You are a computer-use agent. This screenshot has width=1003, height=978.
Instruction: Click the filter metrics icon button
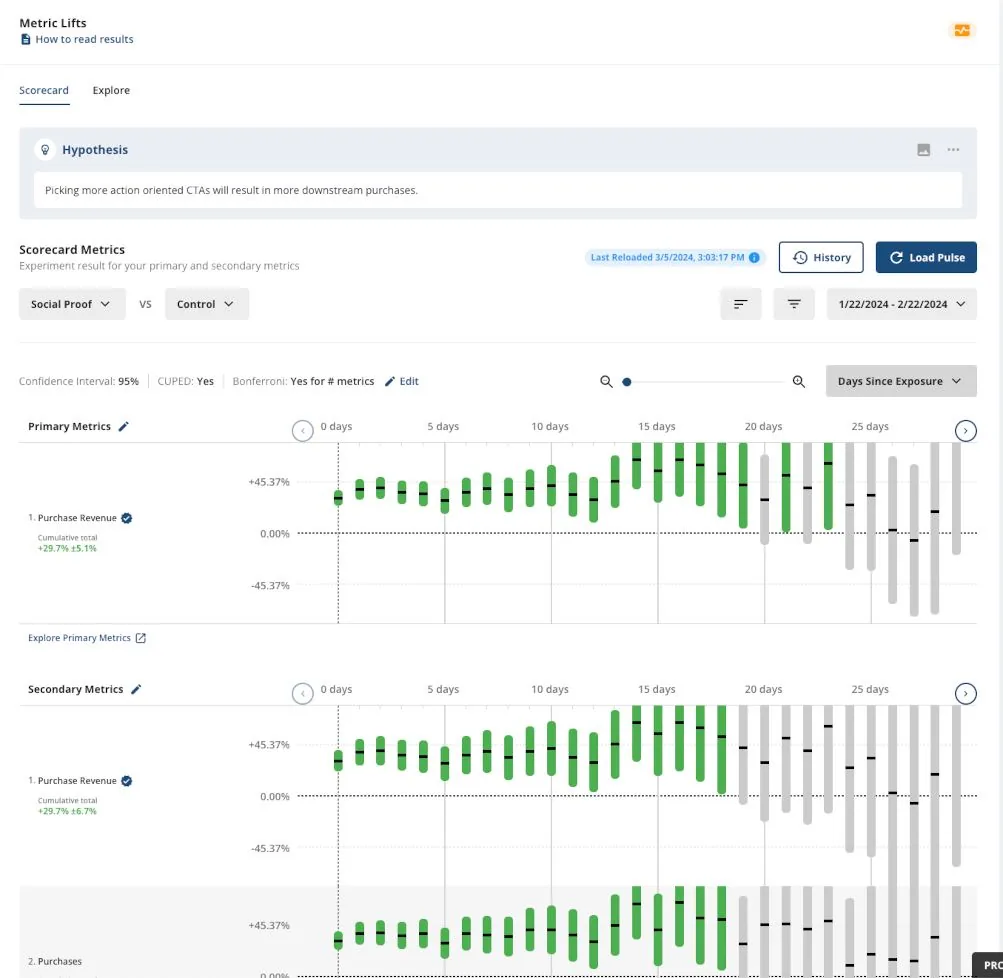pos(794,304)
